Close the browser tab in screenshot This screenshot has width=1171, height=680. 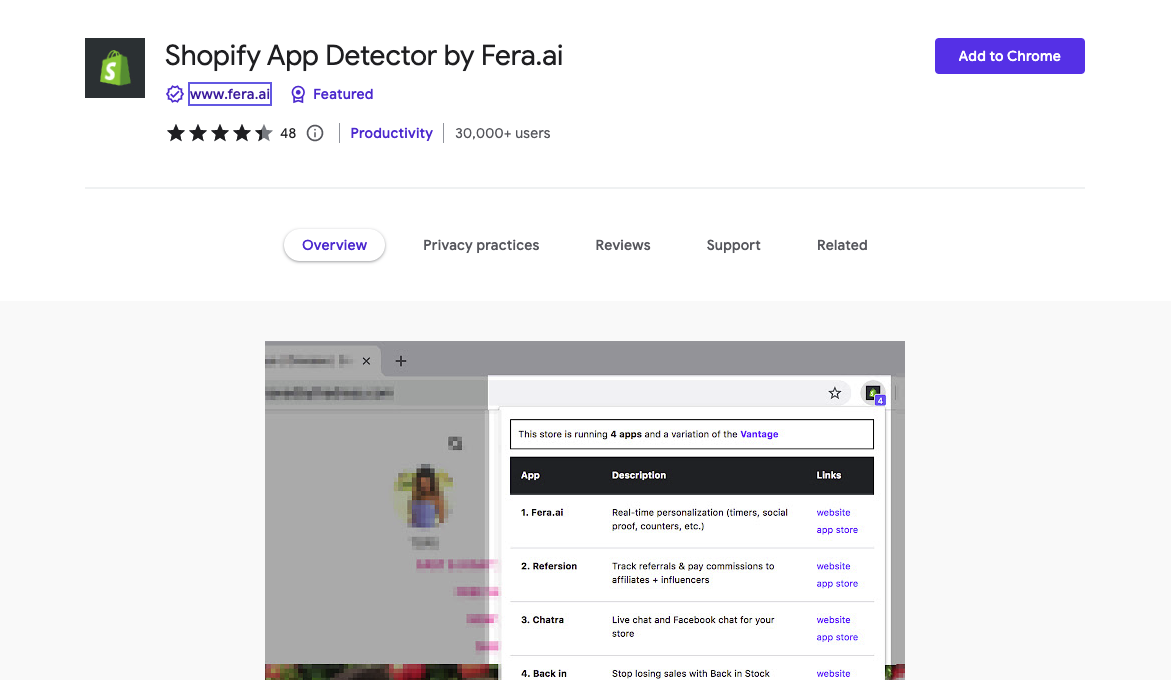(367, 361)
